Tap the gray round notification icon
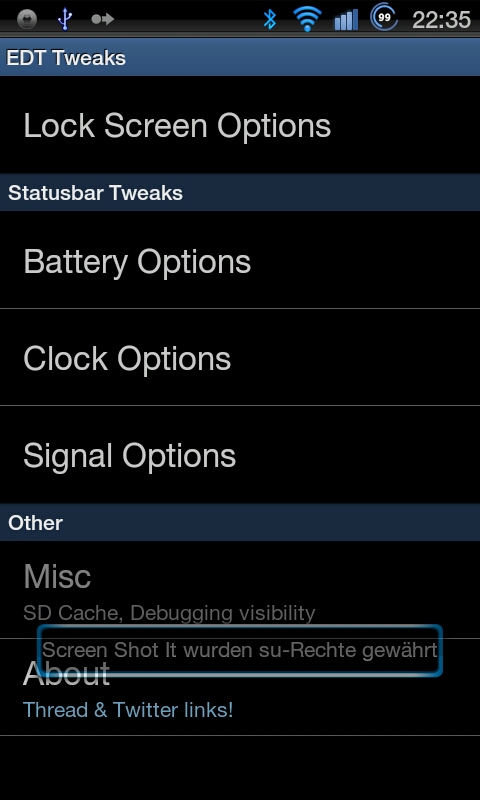480x800 pixels. coord(27,19)
